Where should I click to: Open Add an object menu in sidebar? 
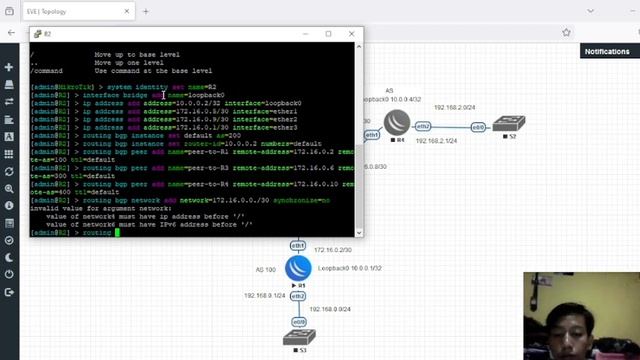[9, 67]
